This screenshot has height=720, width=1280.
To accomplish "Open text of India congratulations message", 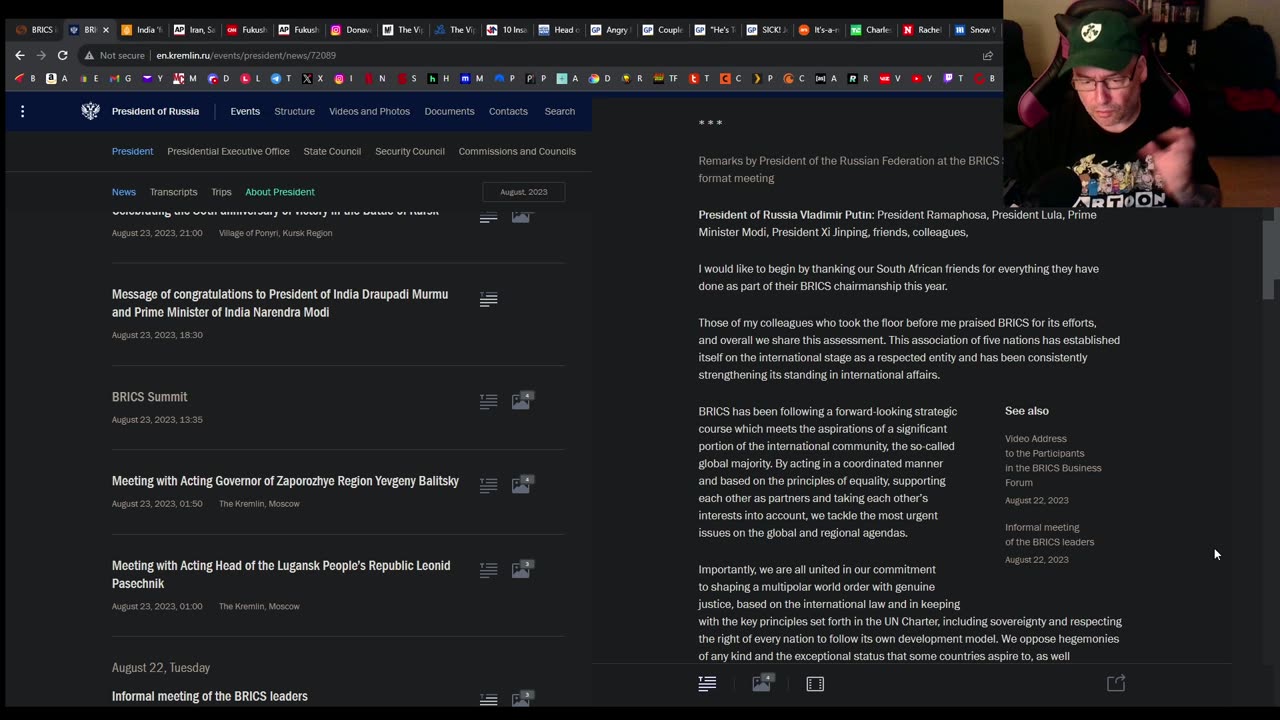I will 488,299.
